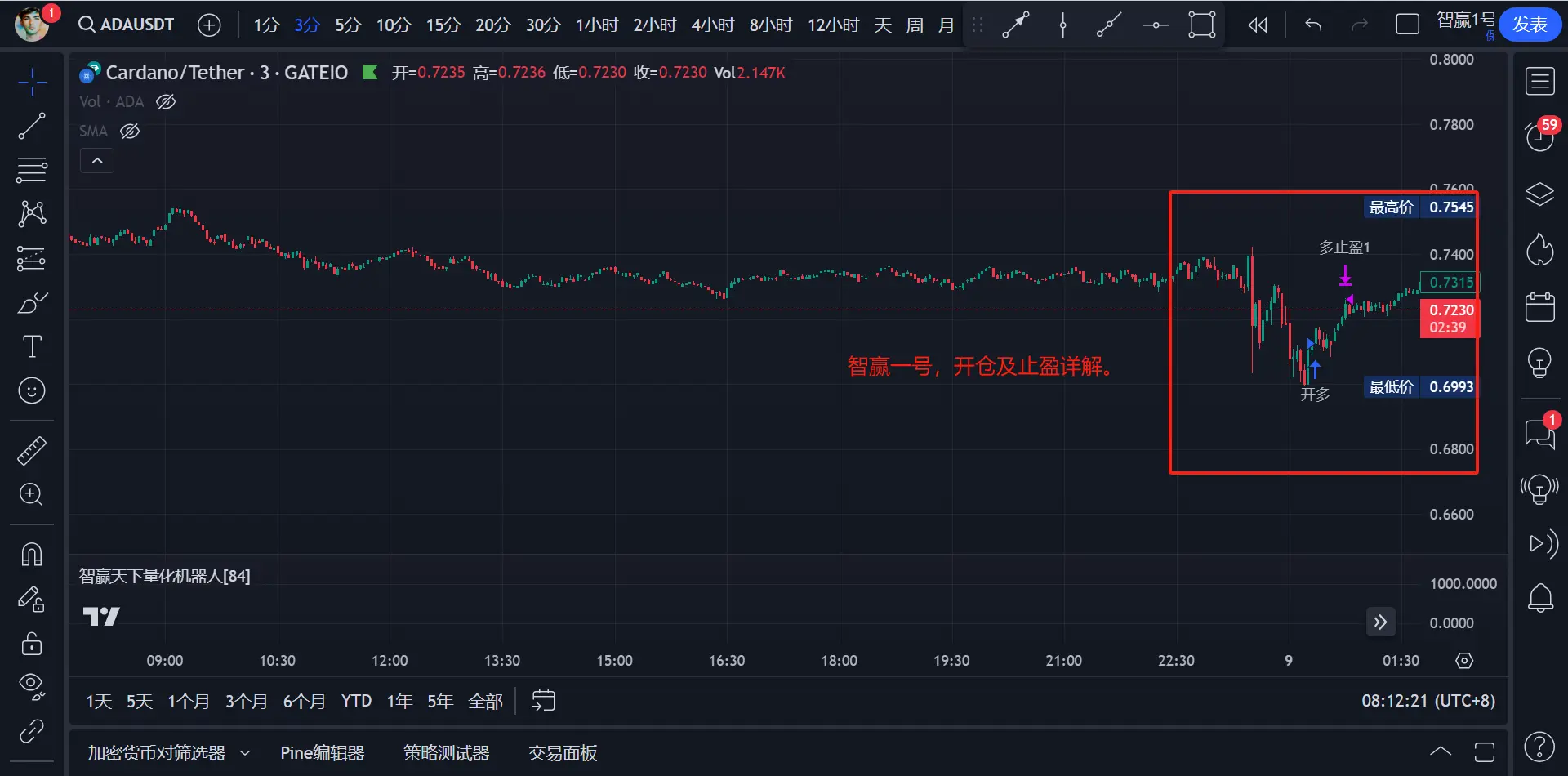Open the notifications bell panel
The height and width of the screenshot is (776, 1568).
click(1540, 599)
